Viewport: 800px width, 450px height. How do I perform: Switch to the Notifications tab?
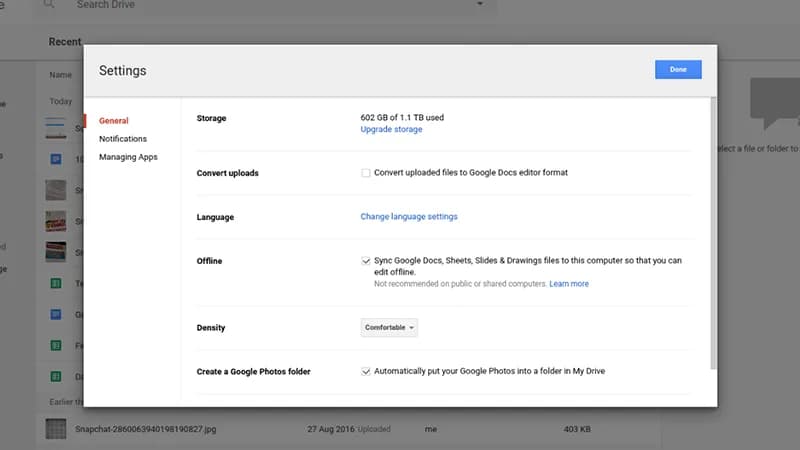[x=122, y=139]
